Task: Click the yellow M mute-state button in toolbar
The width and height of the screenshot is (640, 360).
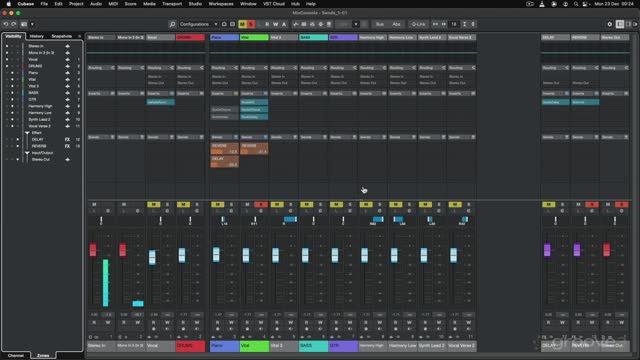Action: (x=242, y=24)
